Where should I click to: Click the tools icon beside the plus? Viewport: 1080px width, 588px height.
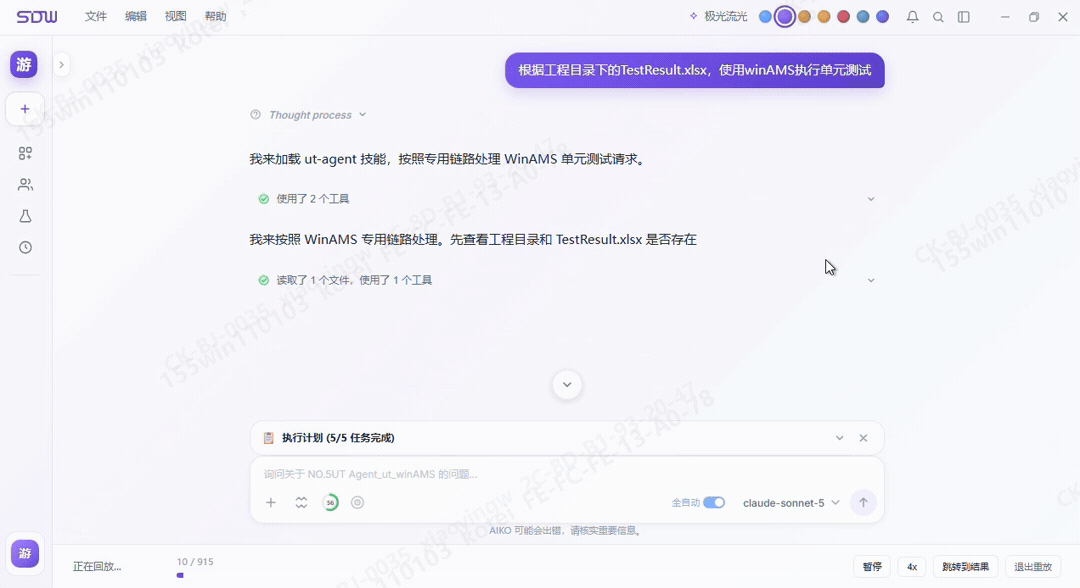pyautogui.click(x=301, y=503)
